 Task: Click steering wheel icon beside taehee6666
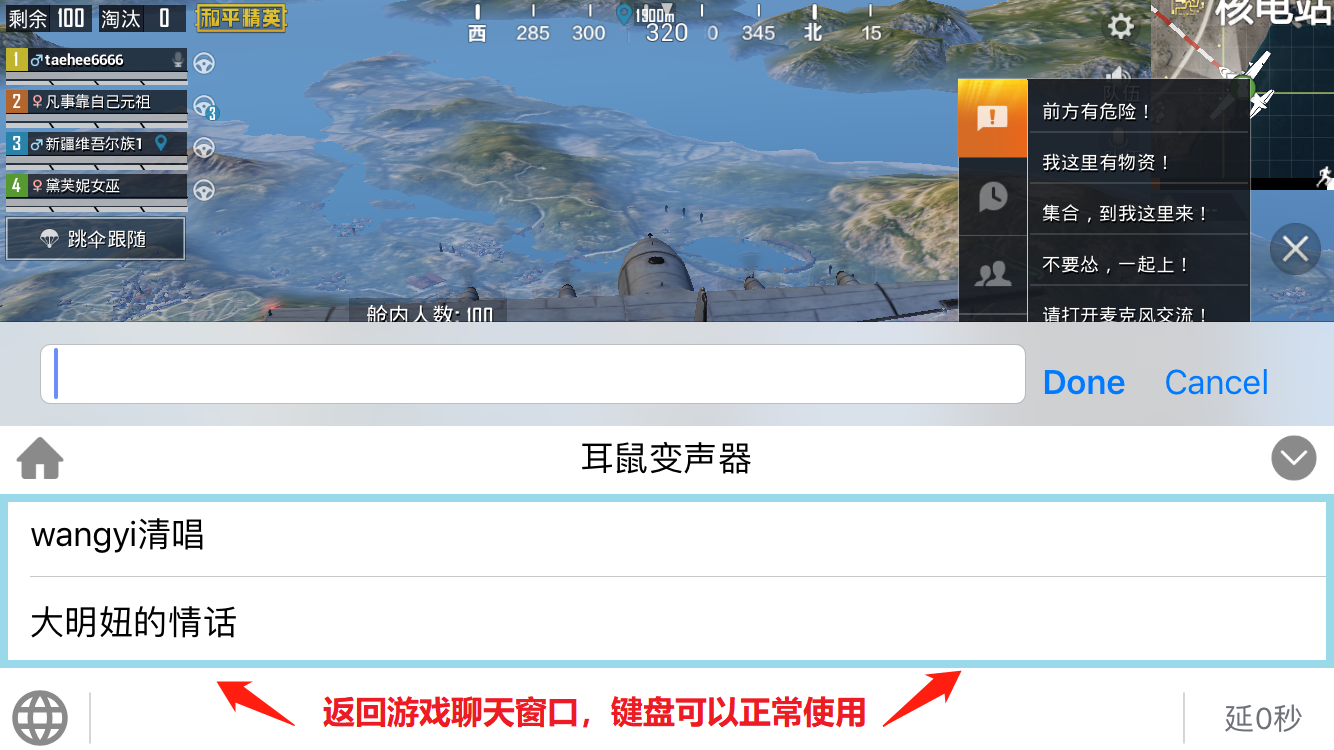(x=204, y=63)
